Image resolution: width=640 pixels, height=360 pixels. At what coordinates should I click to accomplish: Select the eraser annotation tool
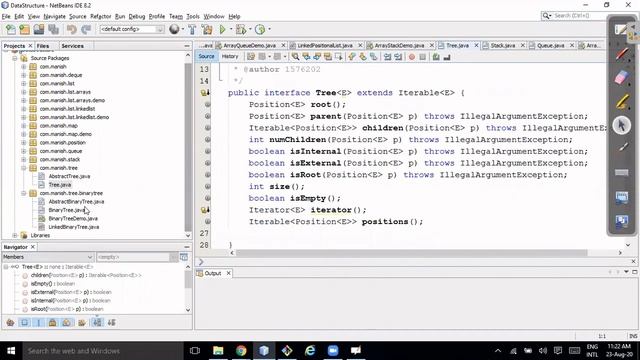point(622,78)
